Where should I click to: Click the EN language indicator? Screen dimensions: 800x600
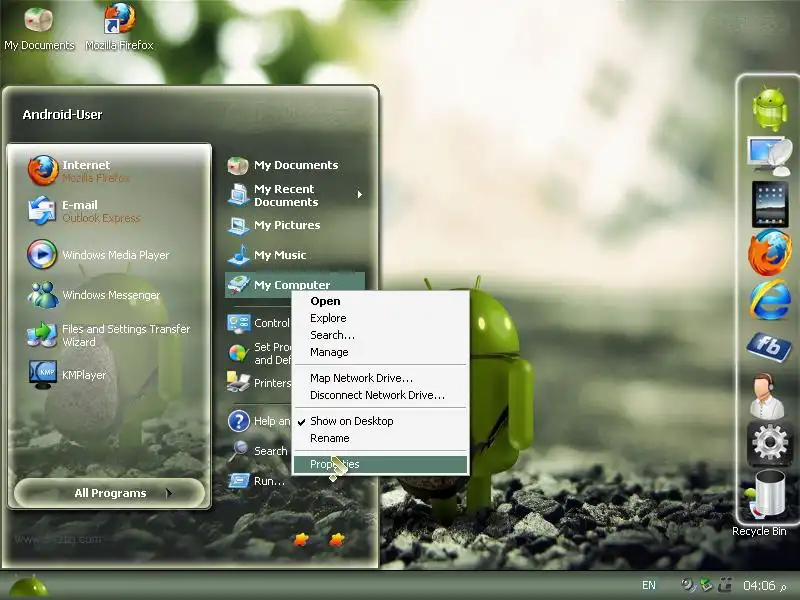tap(649, 585)
